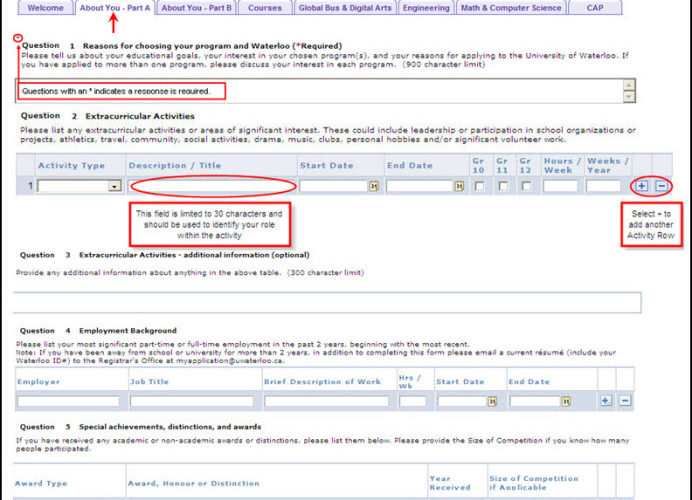
Task: Add another employment row with plus icon
Action: pos(605,400)
